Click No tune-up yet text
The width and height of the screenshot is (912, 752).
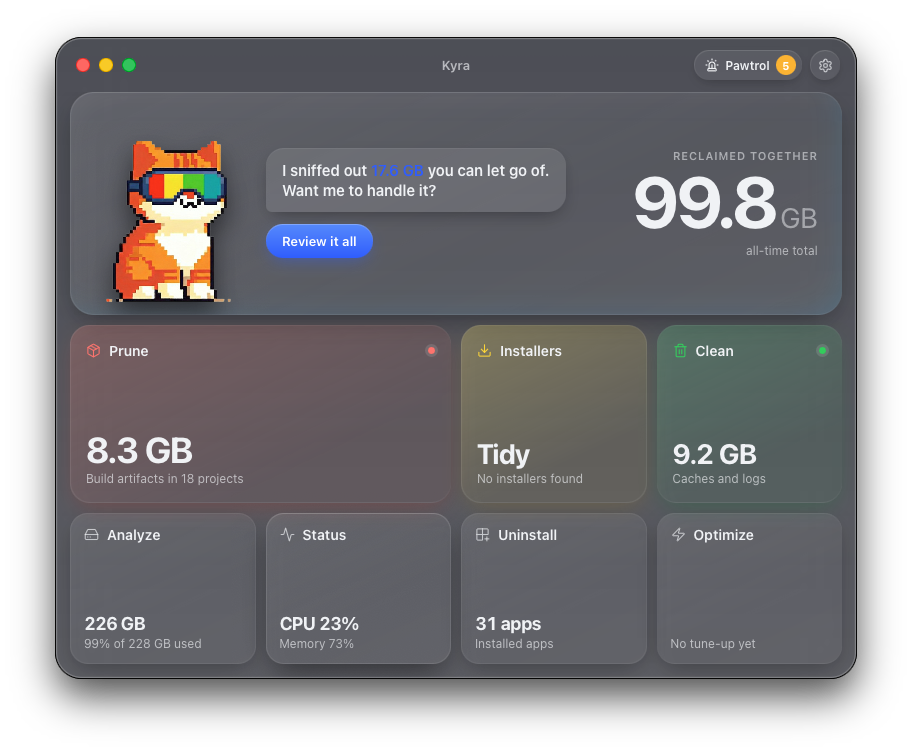(x=712, y=644)
